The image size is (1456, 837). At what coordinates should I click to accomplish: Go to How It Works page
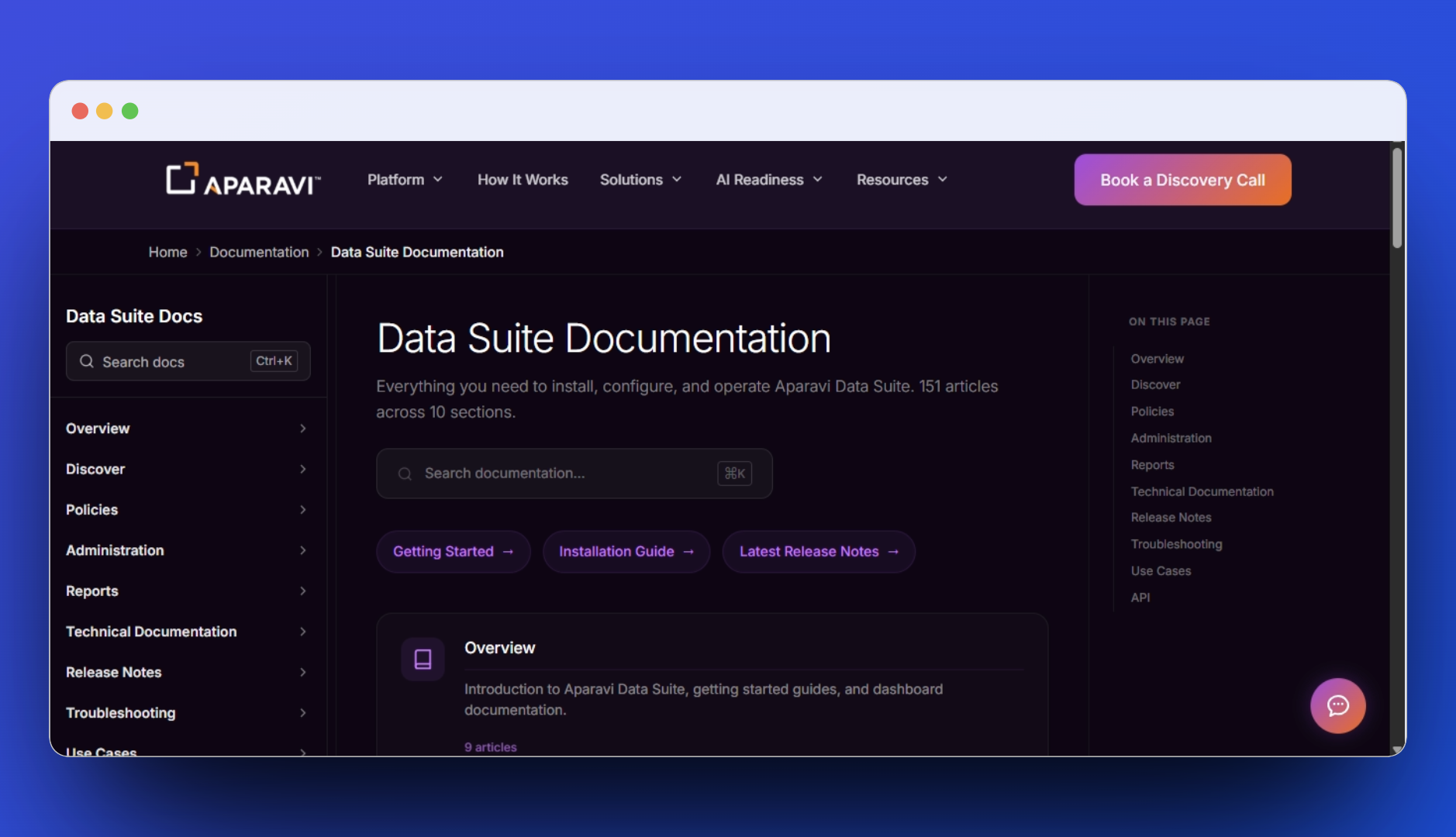pos(523,180)
